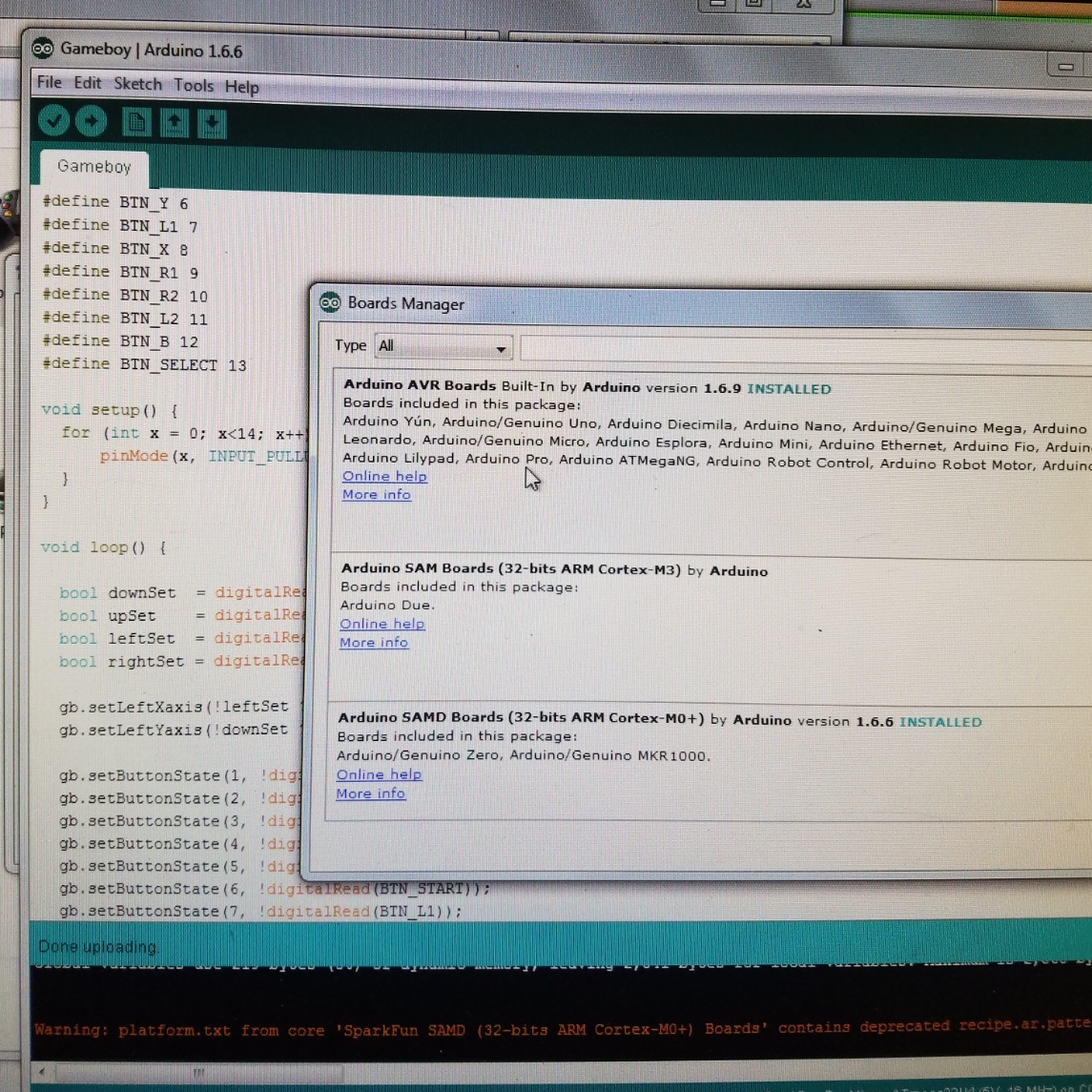
Task: Open a sketch with the Open icon
Action: (x=175, y=123)
